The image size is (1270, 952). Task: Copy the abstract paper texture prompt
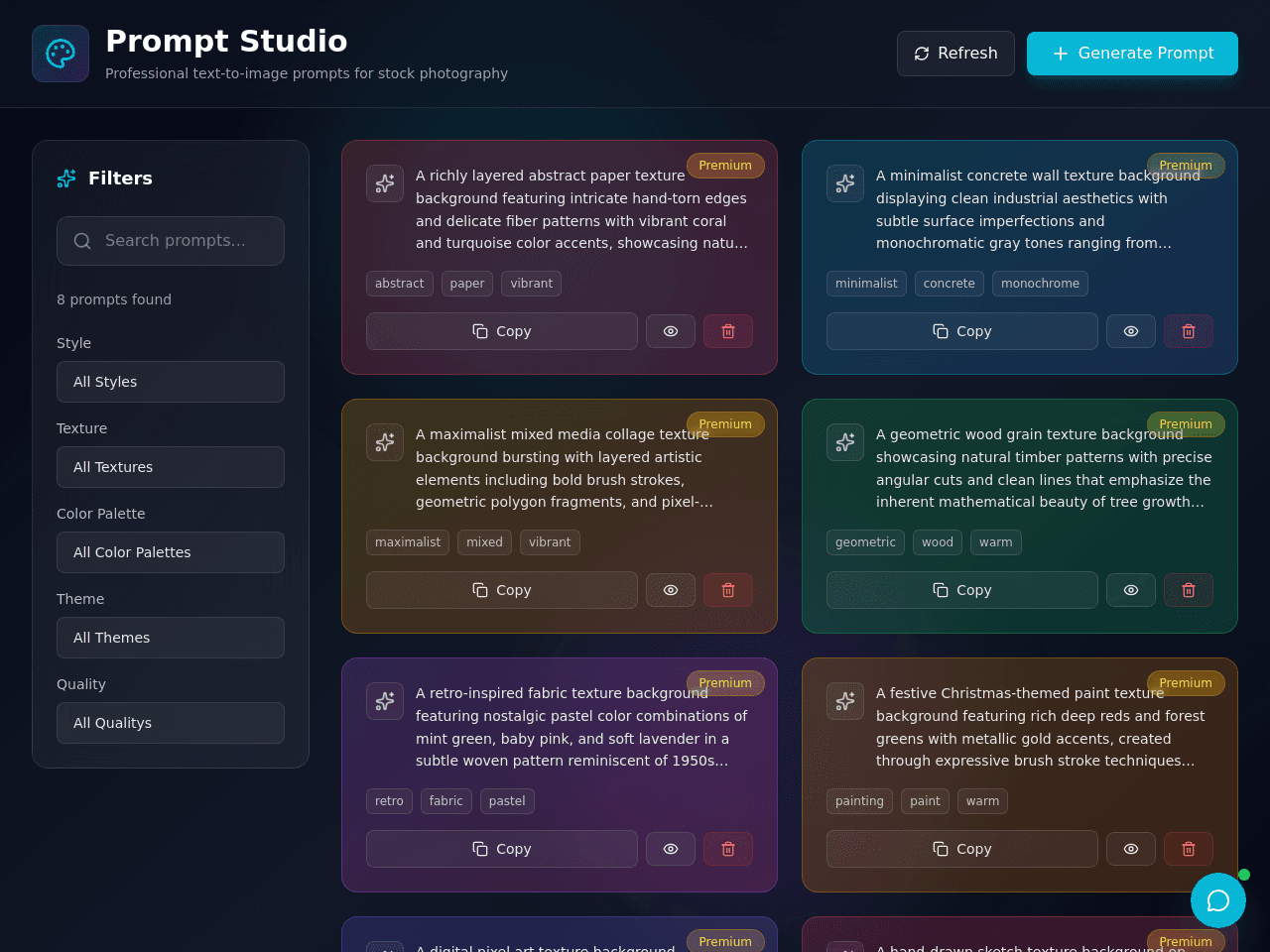502,331
